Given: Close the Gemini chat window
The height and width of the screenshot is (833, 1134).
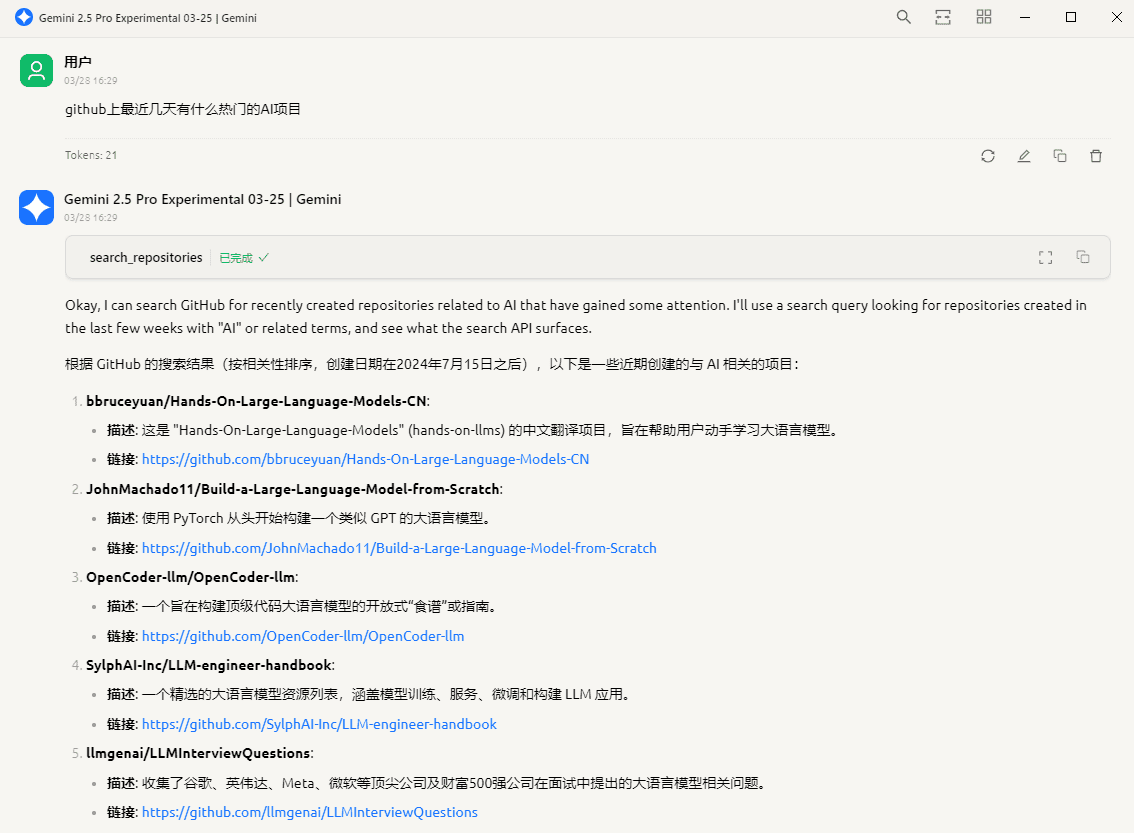Looking at the screenshot, I should pyautogui.click(x=1117, y=17).
